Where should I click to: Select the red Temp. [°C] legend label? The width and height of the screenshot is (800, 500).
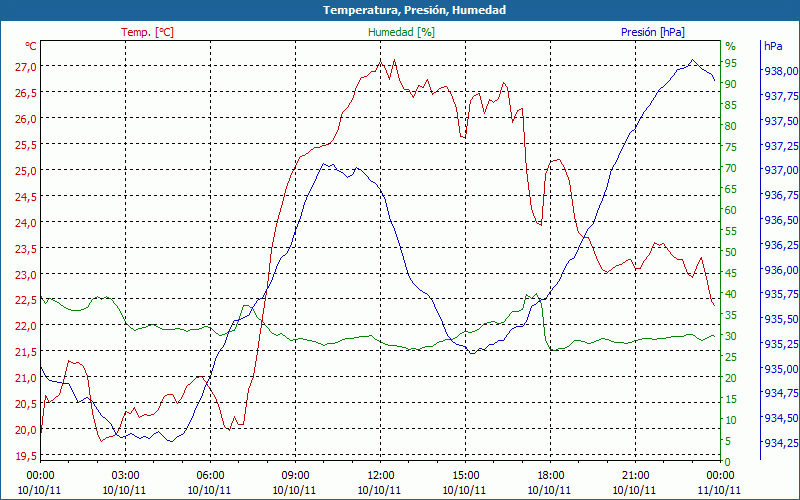(147, 32)
